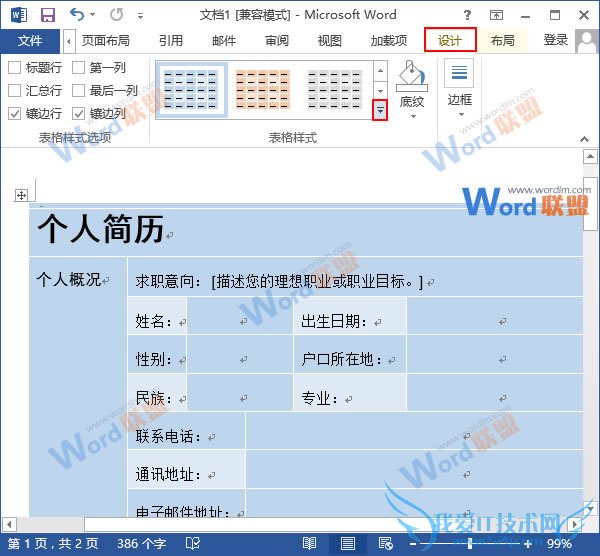Image resolution: width=600 pixels, height=556 pixels.
Task: Switch to the 引用 tab
Action: (171, 40)
